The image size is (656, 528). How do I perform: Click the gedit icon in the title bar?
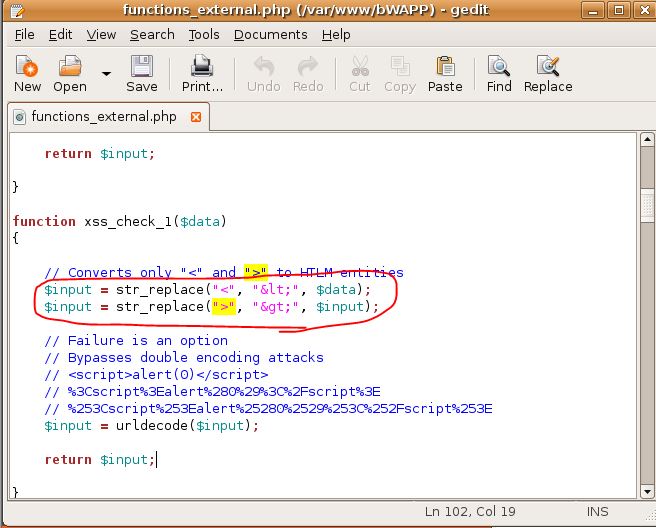click(x=18, y=11)
